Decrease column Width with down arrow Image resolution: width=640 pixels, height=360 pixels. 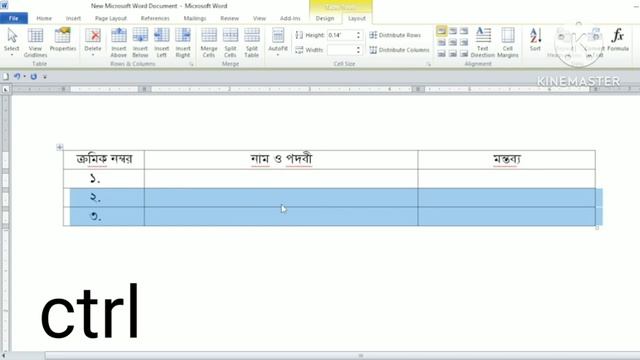tap(358, 52)
